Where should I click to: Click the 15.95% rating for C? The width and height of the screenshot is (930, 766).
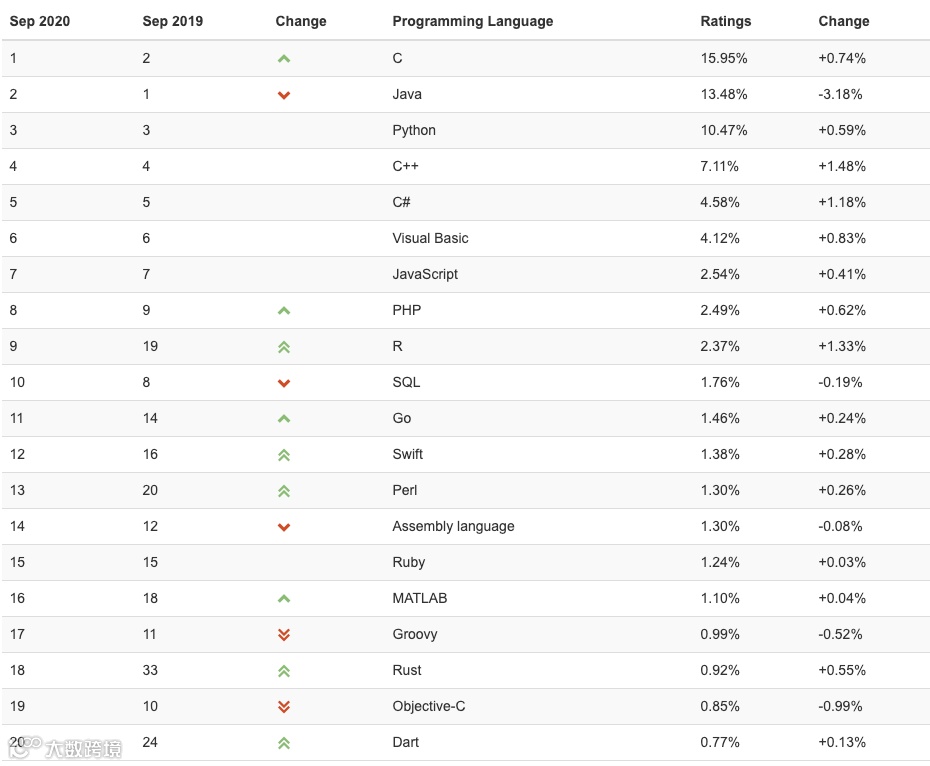coord(724,58)
